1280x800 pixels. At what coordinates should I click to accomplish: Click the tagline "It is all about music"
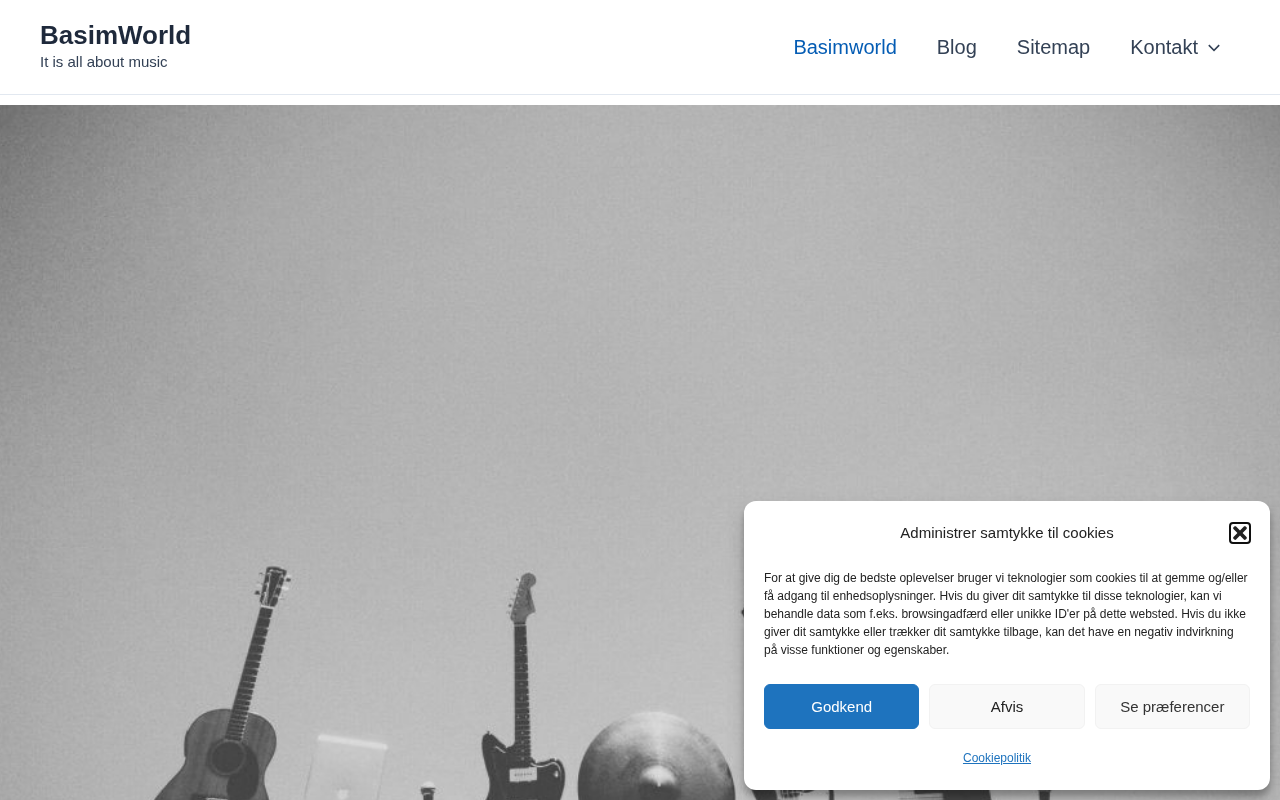(x=104, y=62)
